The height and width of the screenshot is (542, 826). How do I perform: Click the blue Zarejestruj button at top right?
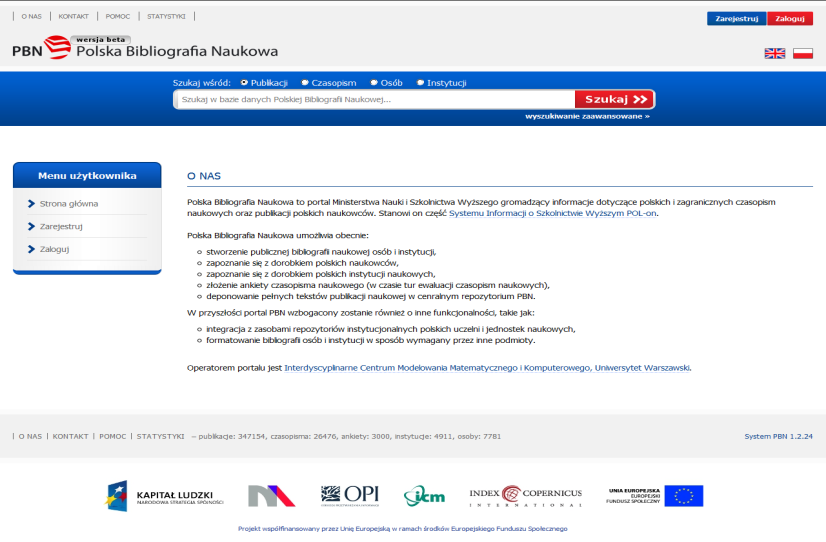coord(736,18)
